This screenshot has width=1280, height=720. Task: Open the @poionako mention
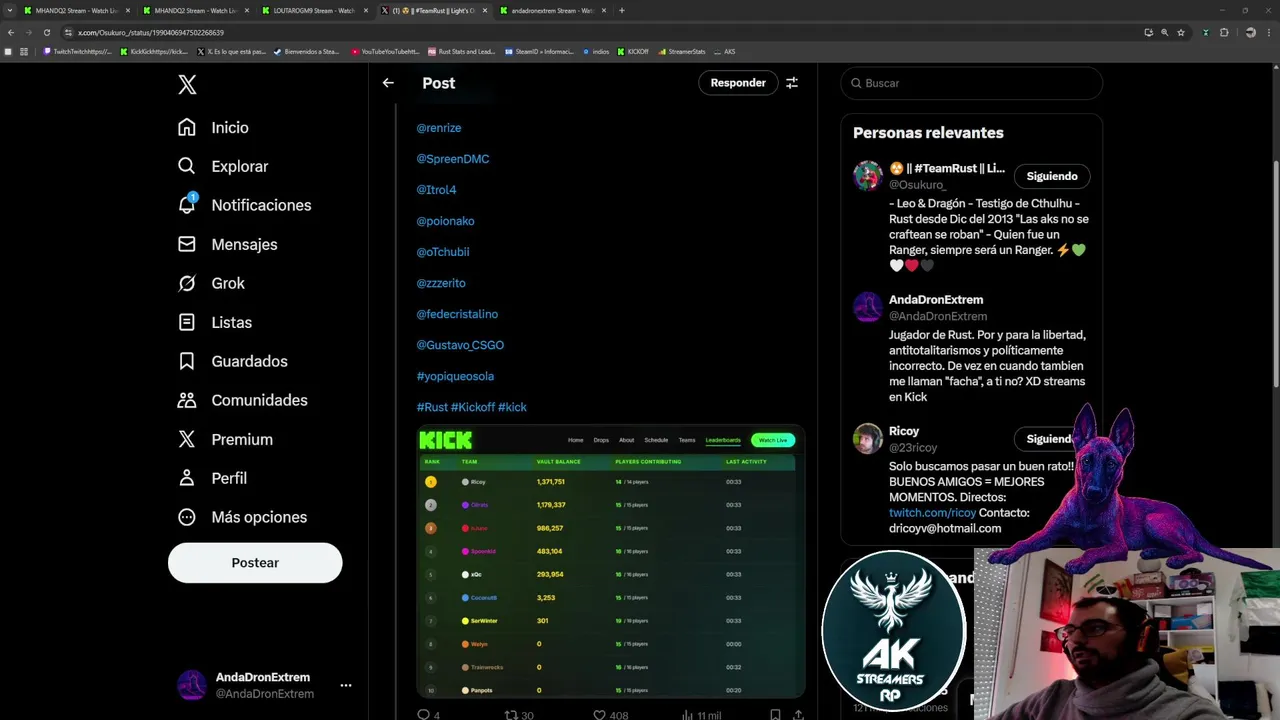coord(446,221)
